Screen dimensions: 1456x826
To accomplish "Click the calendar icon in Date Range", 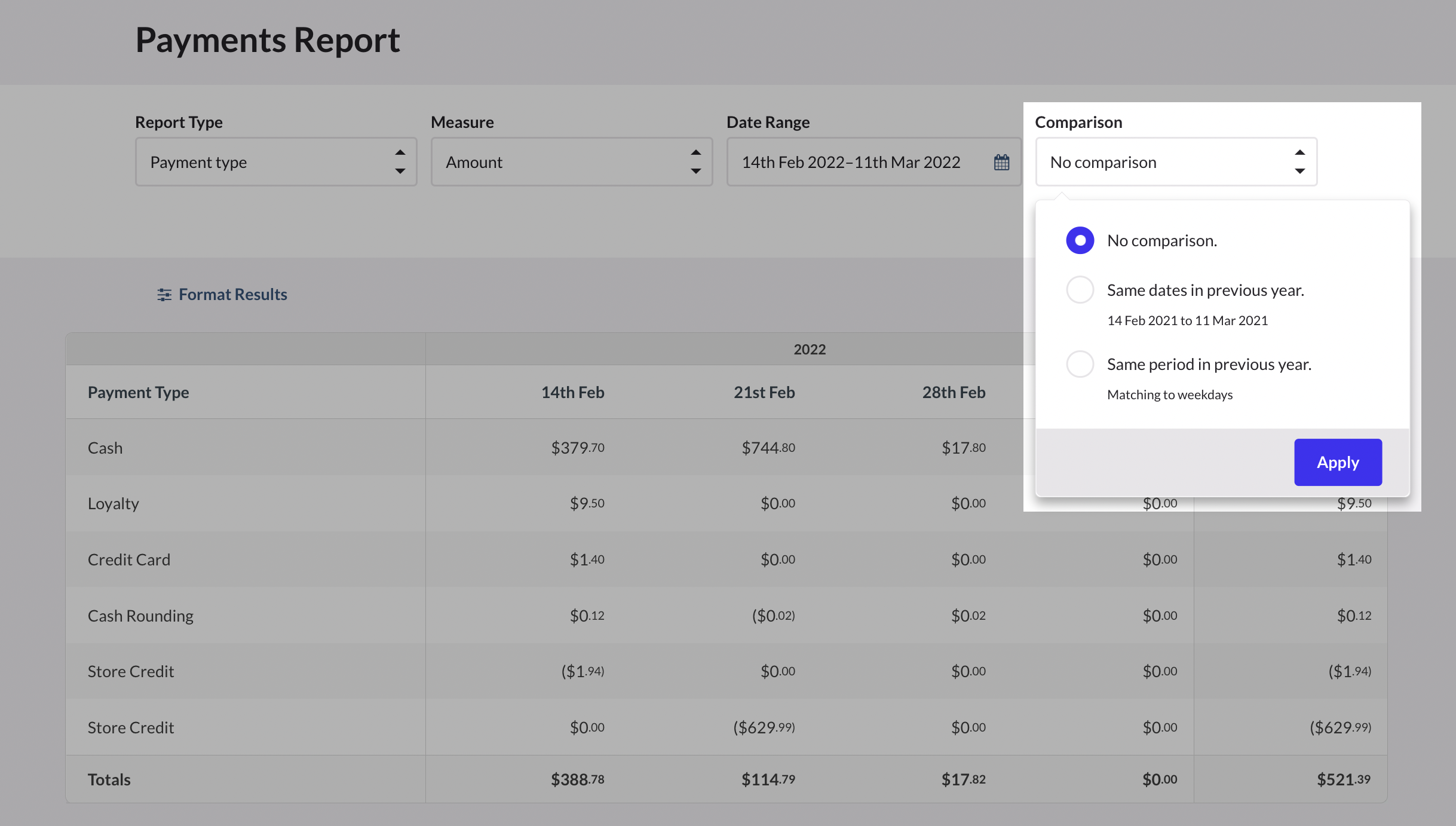I will pyautogui.click(x=1001, y=162).
